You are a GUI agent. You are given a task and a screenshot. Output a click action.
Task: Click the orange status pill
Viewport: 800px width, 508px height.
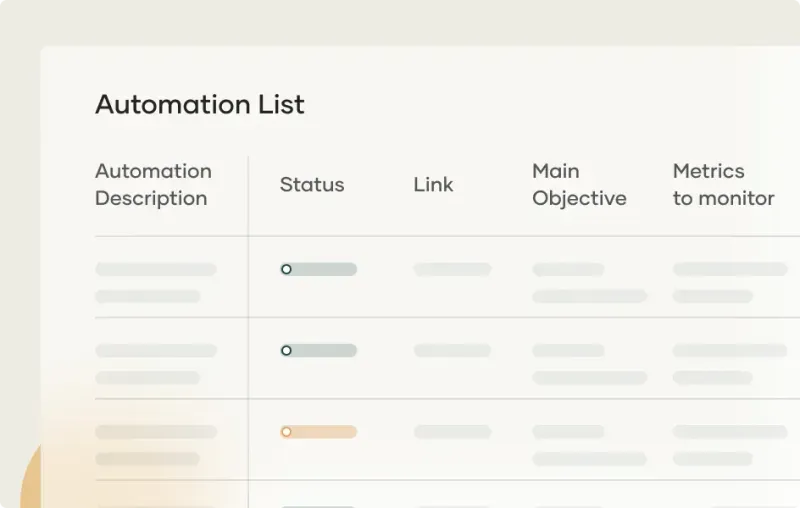click(x=318, y=432)
